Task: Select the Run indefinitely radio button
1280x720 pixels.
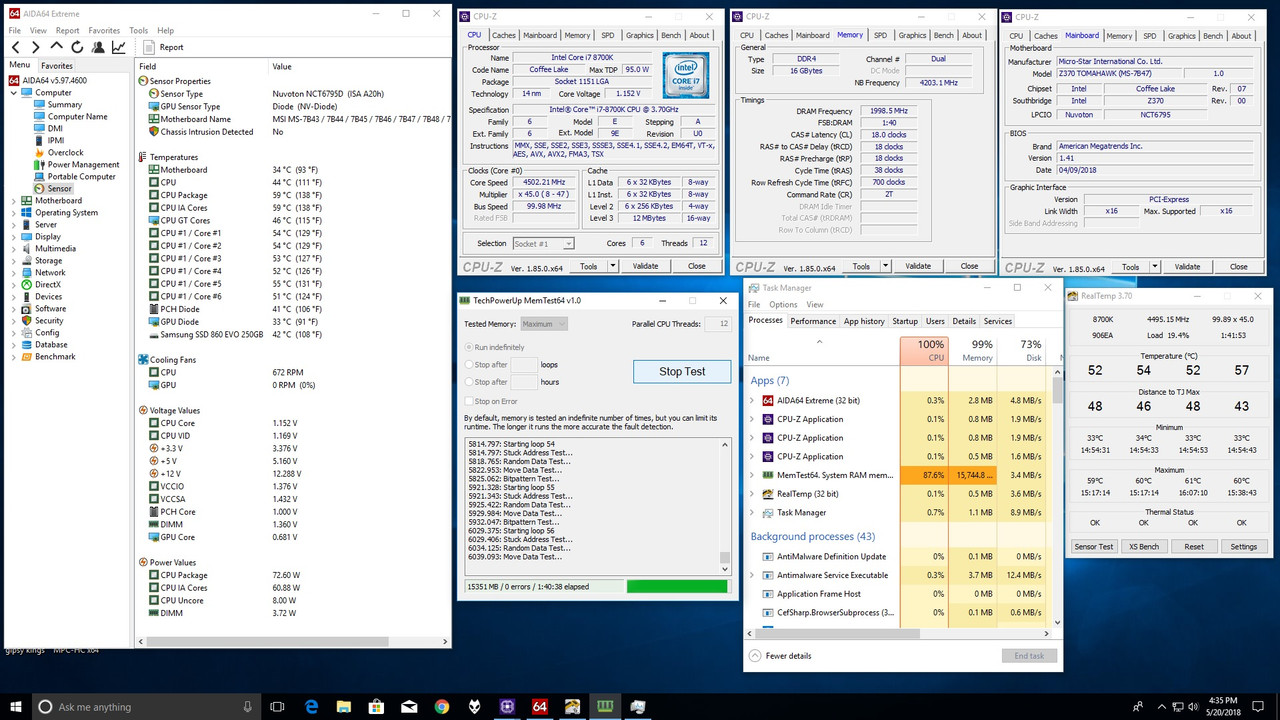Action: [470, 347]
